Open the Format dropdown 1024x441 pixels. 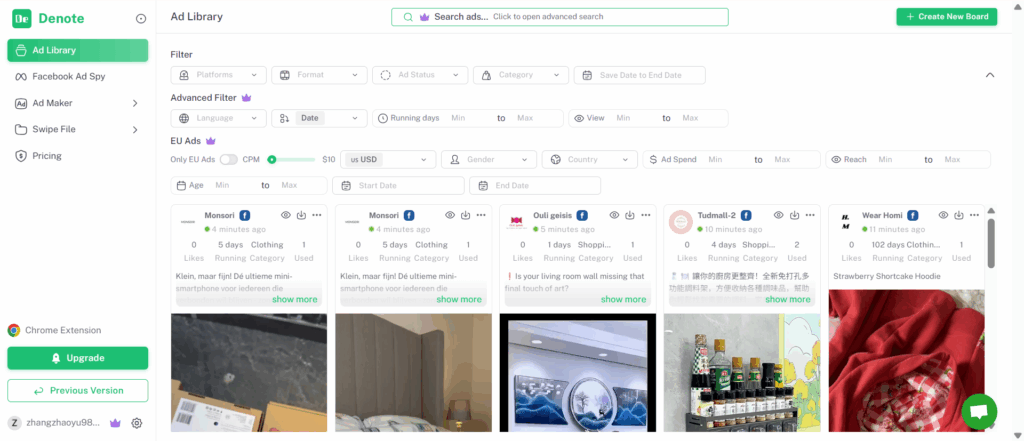pos(319,75)
